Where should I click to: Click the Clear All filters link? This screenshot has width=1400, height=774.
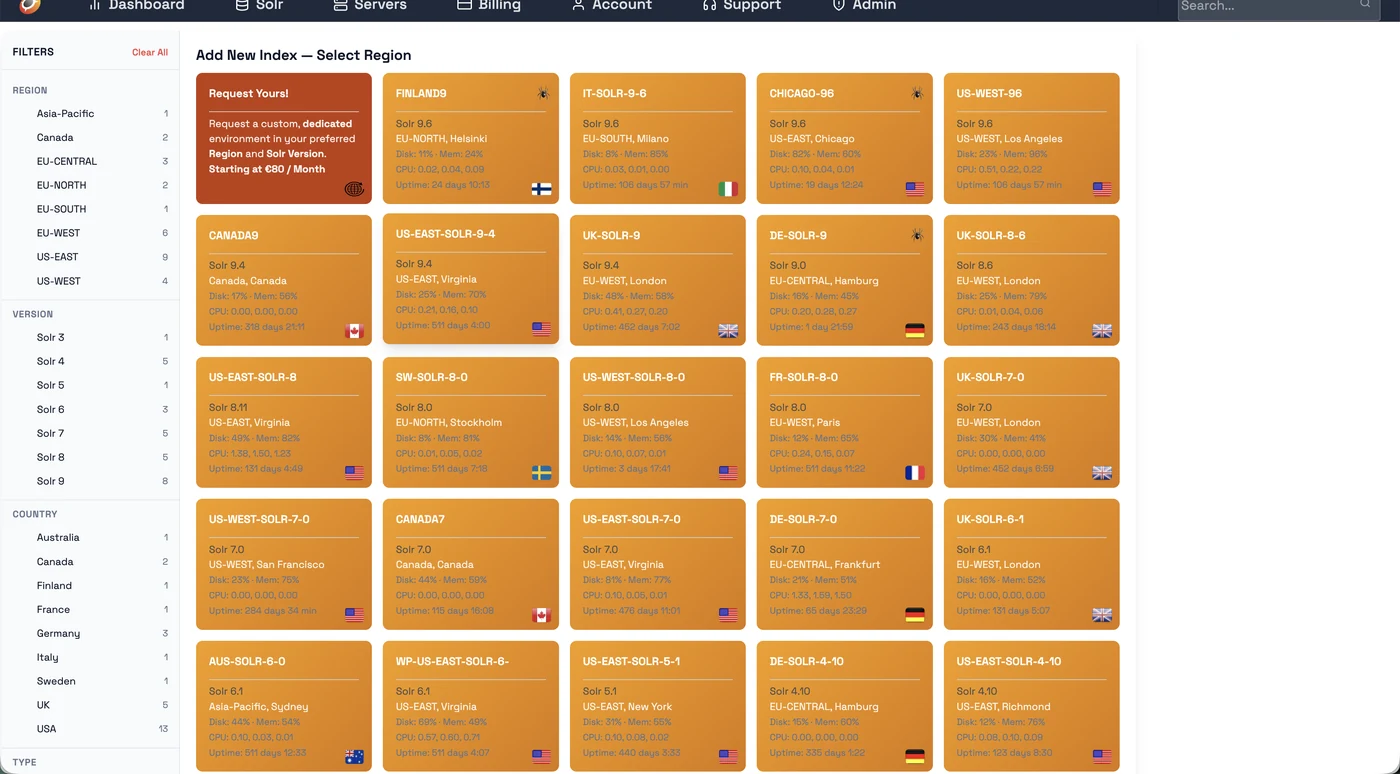click(x=150, y=51)
